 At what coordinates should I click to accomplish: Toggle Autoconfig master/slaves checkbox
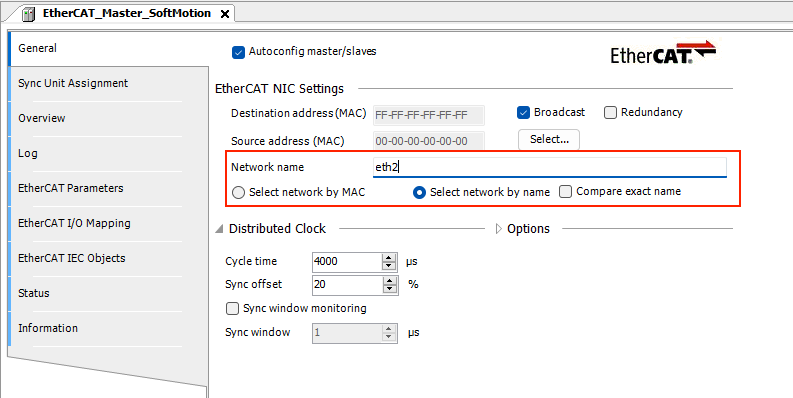click(x=238, y=52)
